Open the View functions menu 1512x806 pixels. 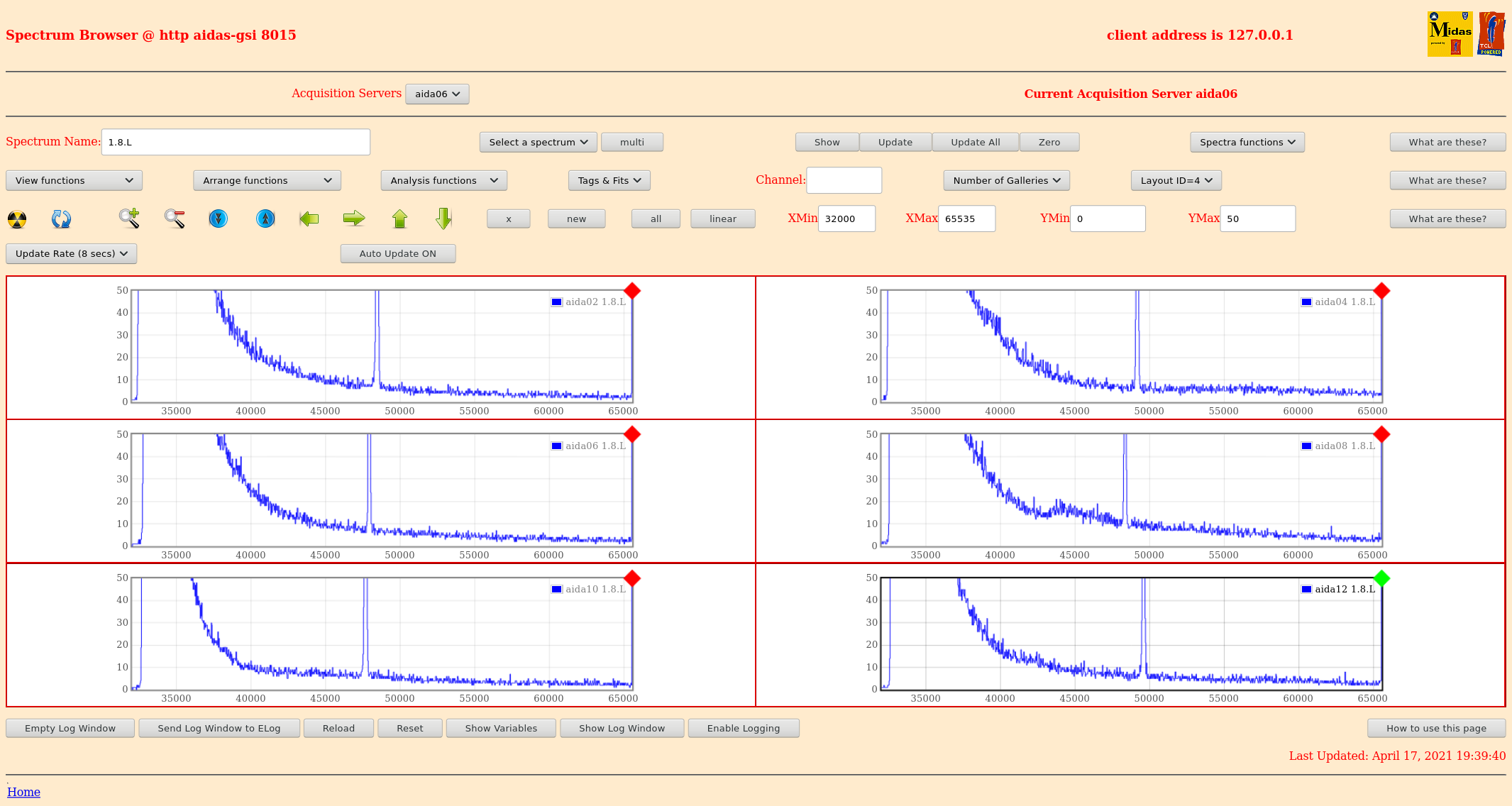(74, 180)
